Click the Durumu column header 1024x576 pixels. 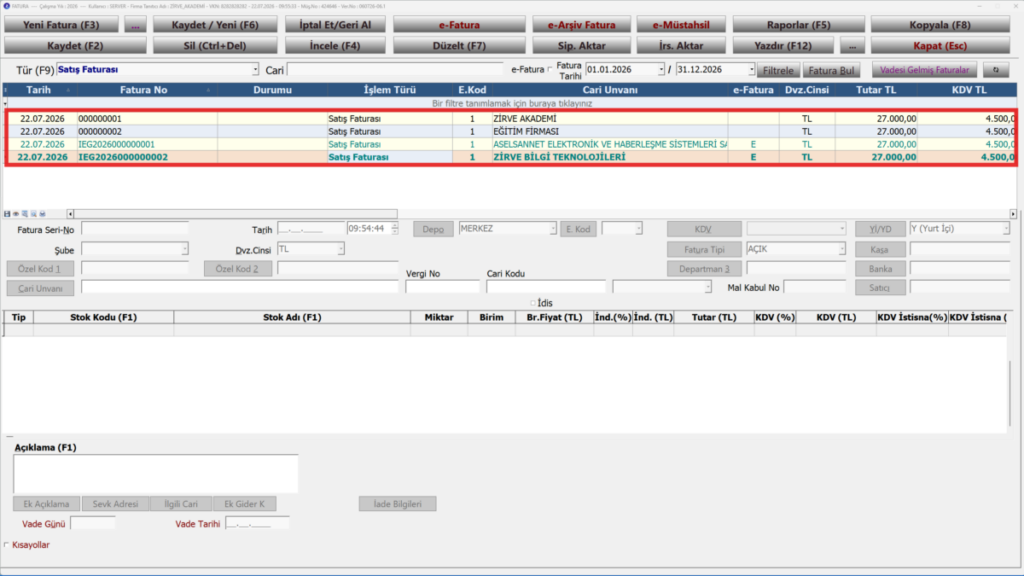tap(272, 90)
